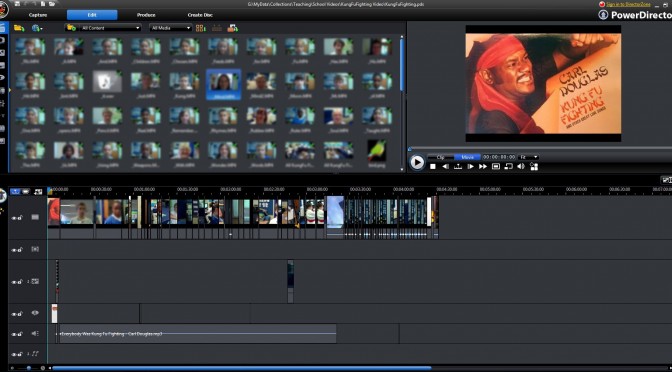This screenshot has width=672, height=372.
Task: Toggle the eye of voice audio track
Action: [14, 334]
